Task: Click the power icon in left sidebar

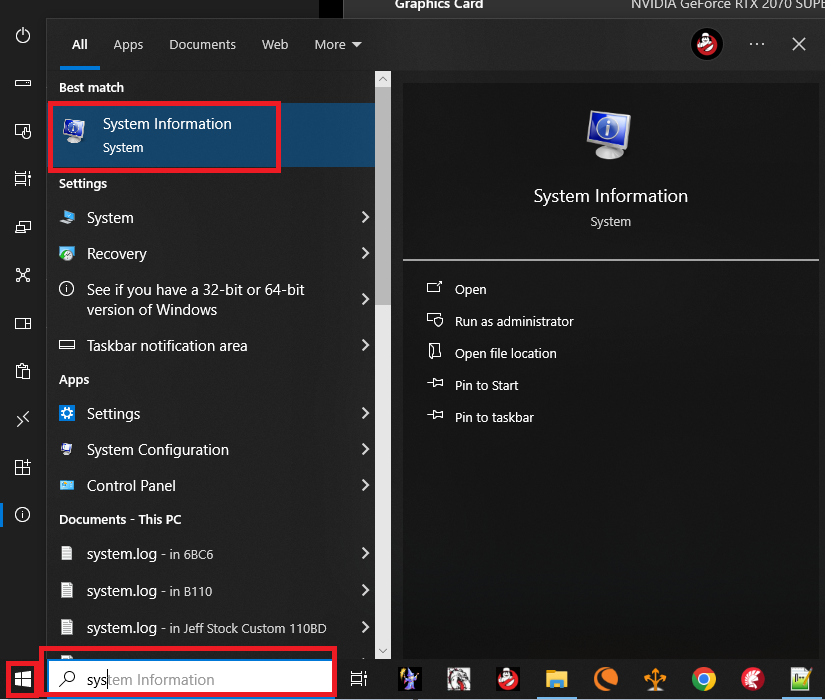Action: (23, 35)
